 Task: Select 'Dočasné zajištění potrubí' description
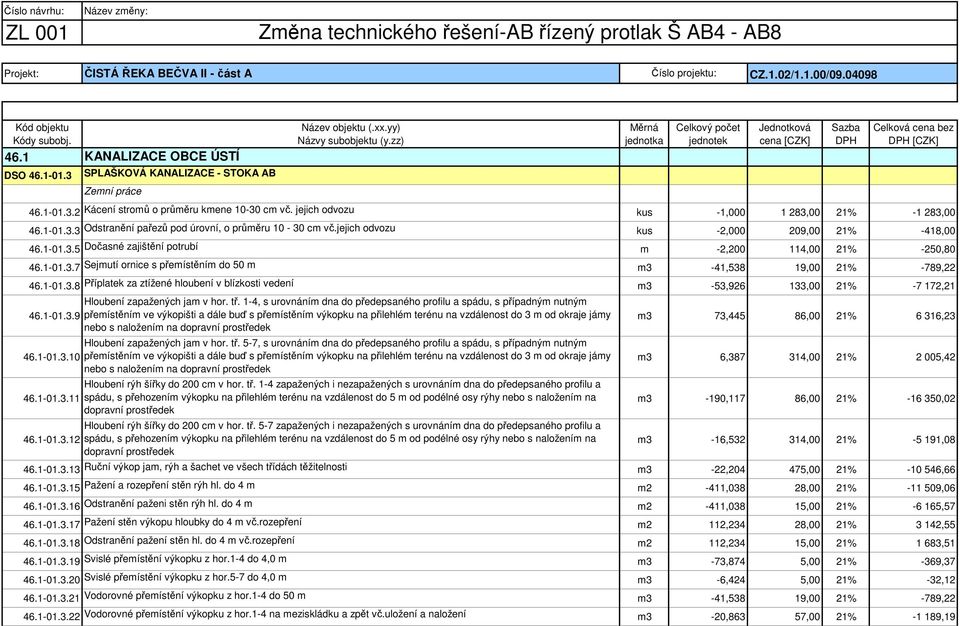tap(141, 247)
